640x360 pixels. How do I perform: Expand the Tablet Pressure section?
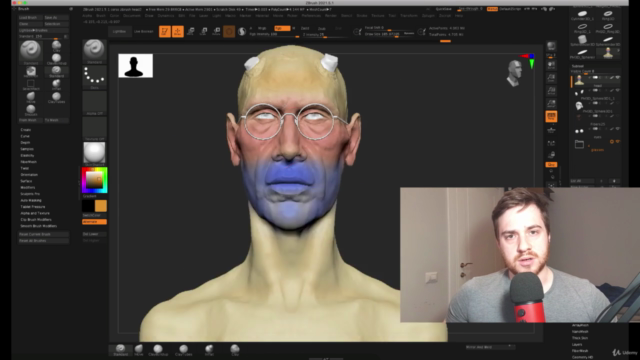33,207
